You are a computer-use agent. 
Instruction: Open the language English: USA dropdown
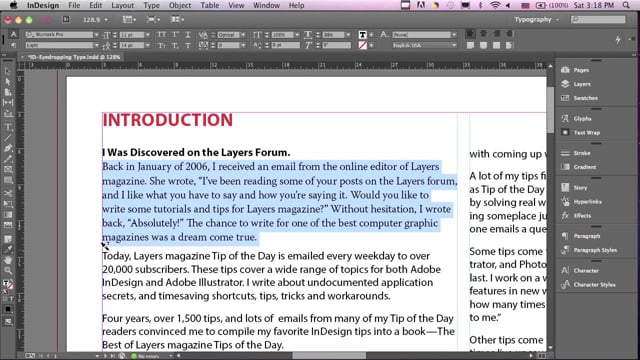(454, 45)
